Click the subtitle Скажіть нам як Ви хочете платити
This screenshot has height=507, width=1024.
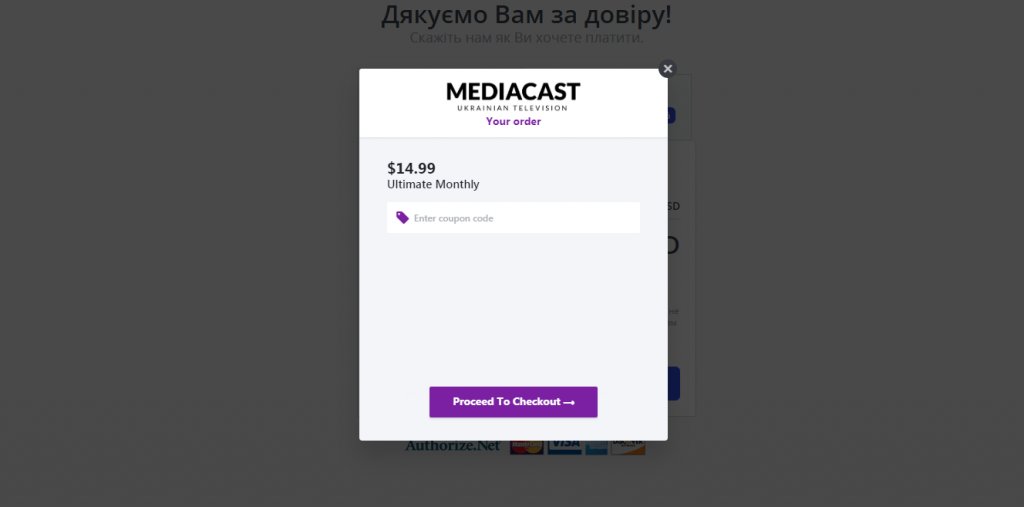[x=526, y=38]
